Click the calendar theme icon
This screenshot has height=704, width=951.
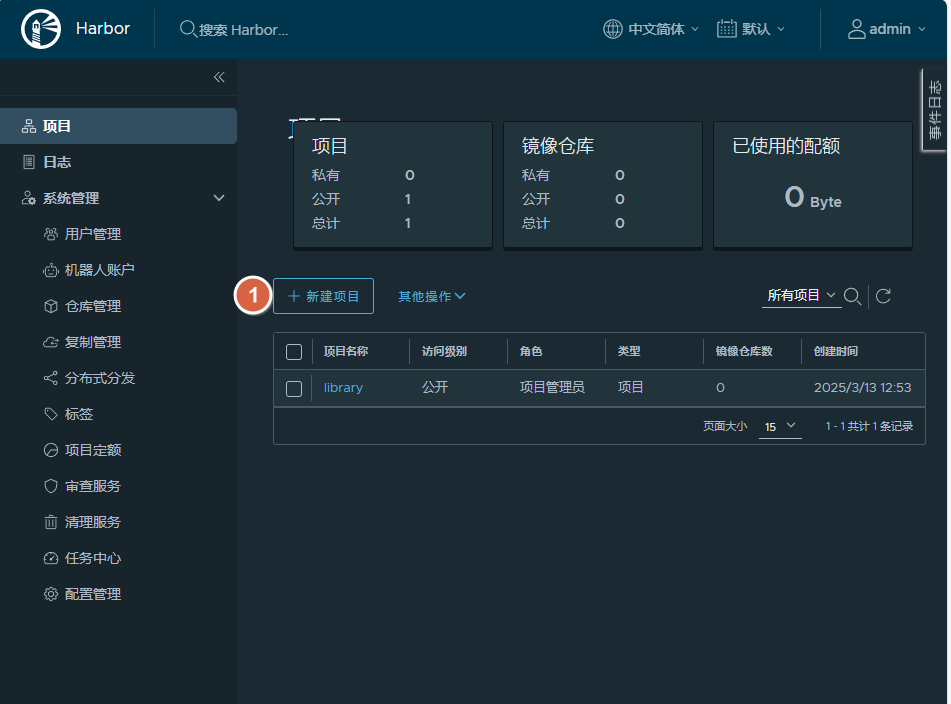coord(727,28)
